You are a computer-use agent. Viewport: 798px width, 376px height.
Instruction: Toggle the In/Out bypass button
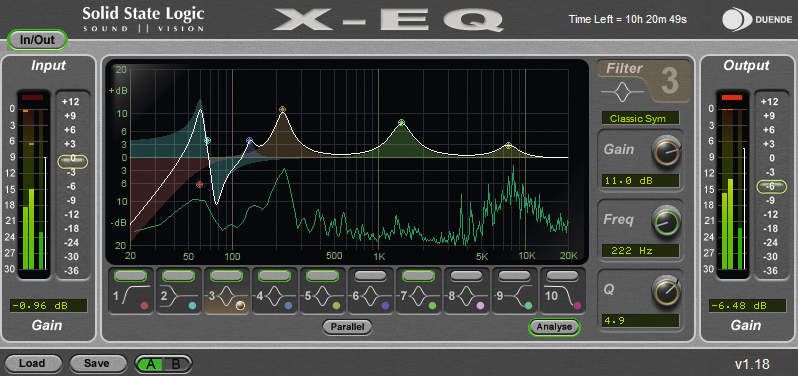pyautogui.click(x=37, y=40)
